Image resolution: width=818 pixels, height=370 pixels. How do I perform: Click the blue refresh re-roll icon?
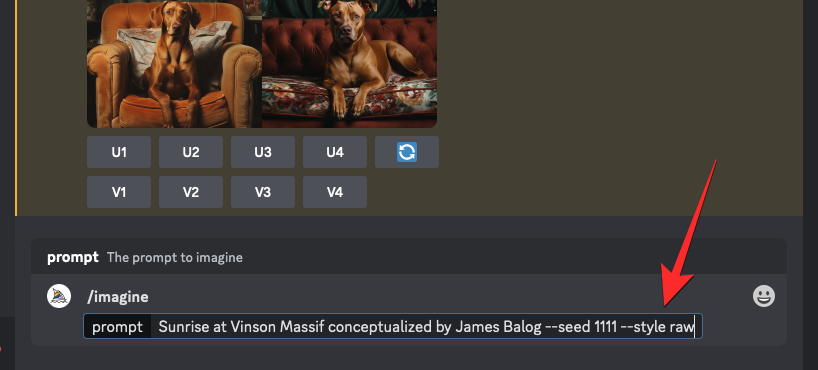[x=407, y=152]
